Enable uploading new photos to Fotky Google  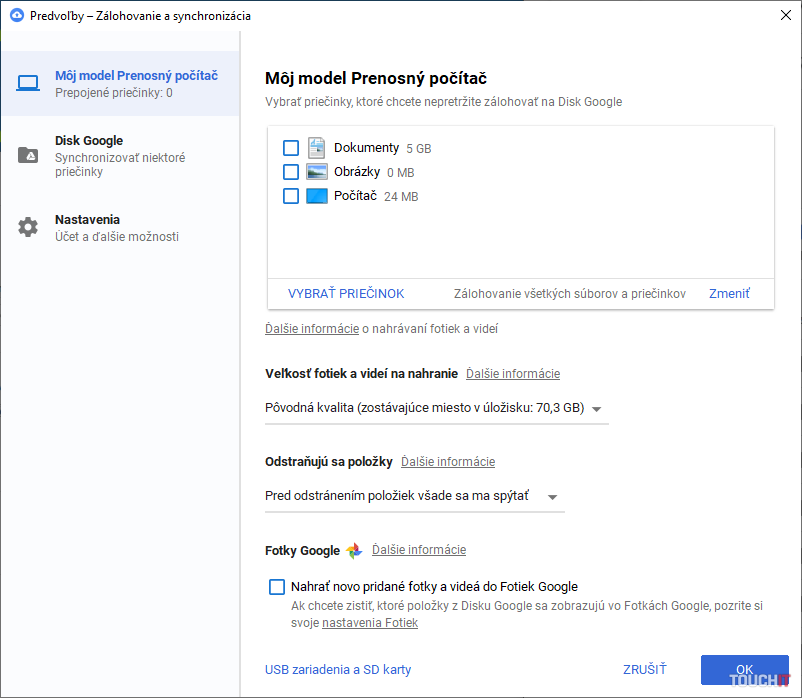(x=277, y=587)
